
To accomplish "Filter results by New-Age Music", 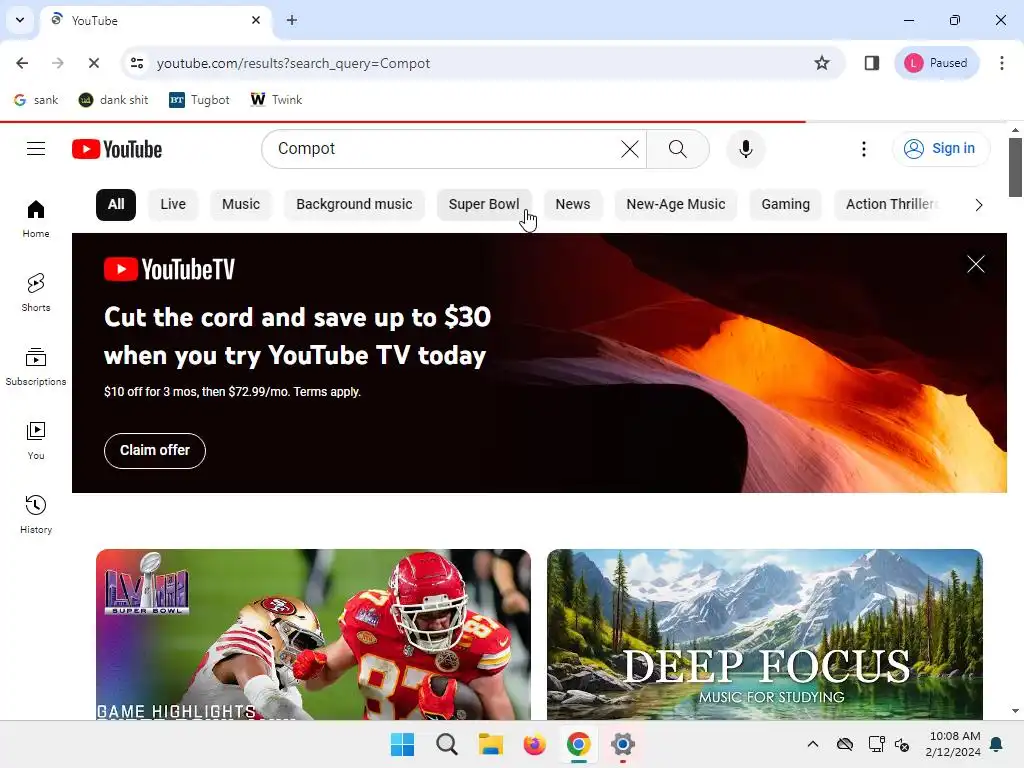I will (x=676, y=204).
